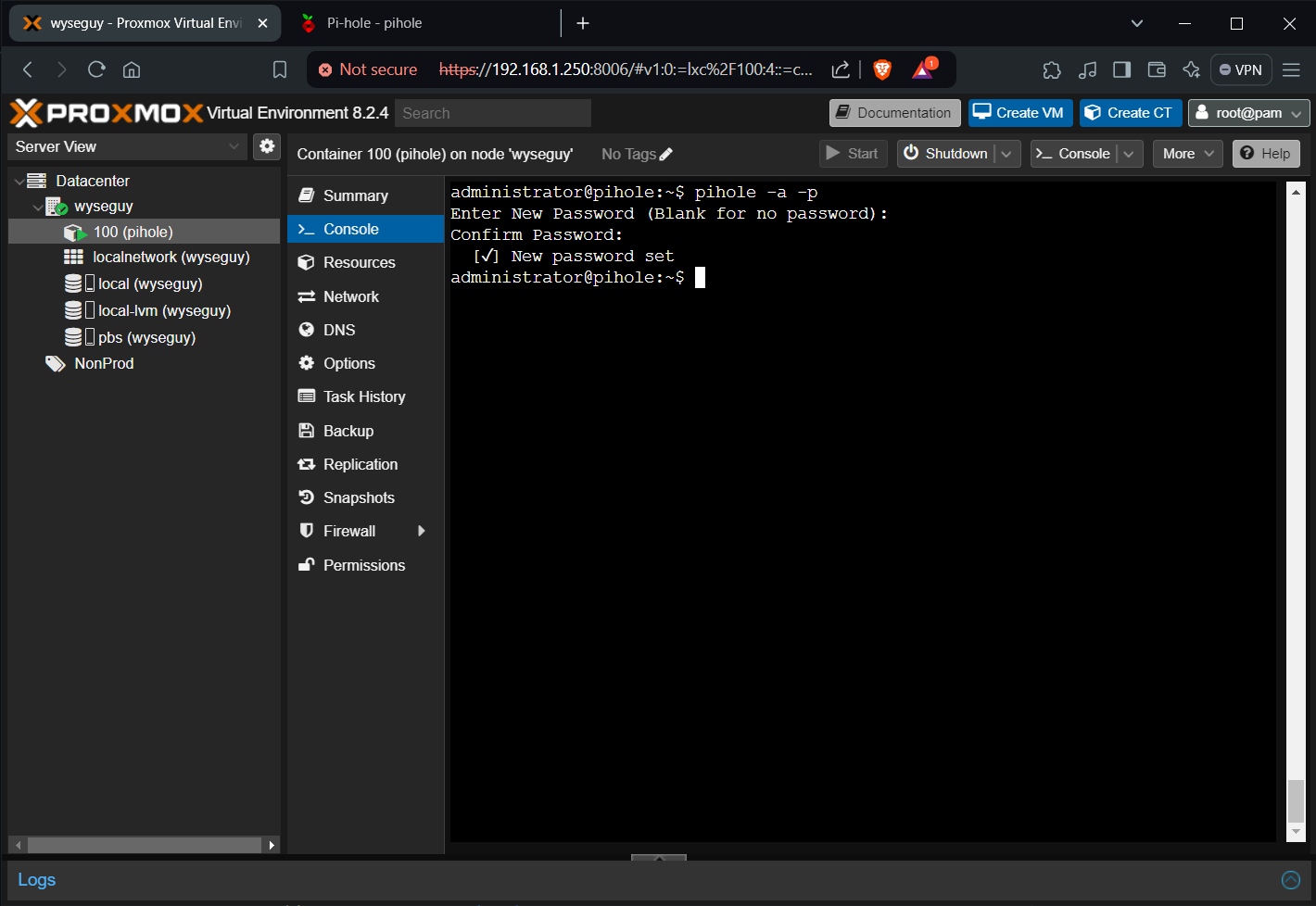Bookmark this page

pos(280,69)
